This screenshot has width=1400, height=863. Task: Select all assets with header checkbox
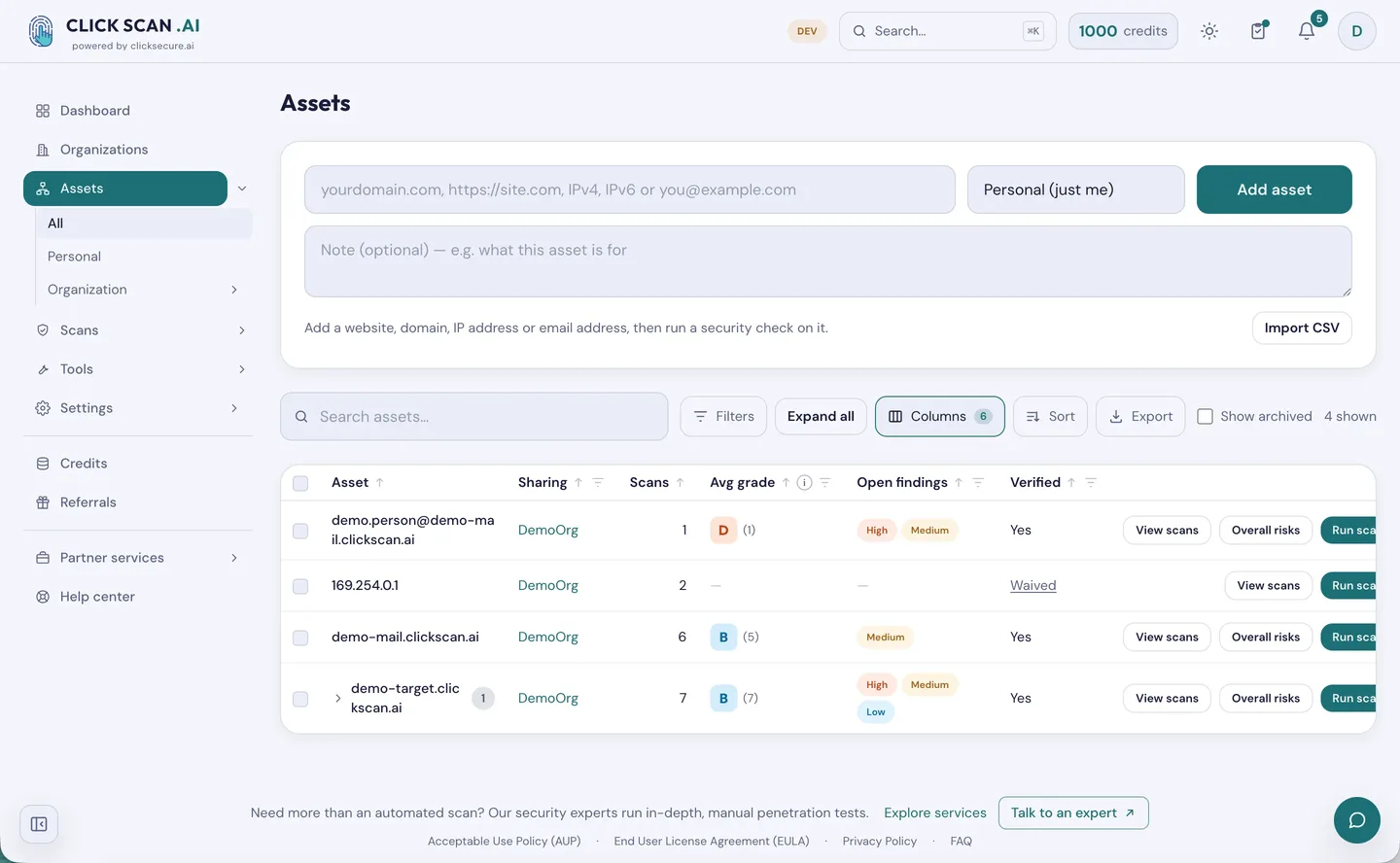point(300,483)
